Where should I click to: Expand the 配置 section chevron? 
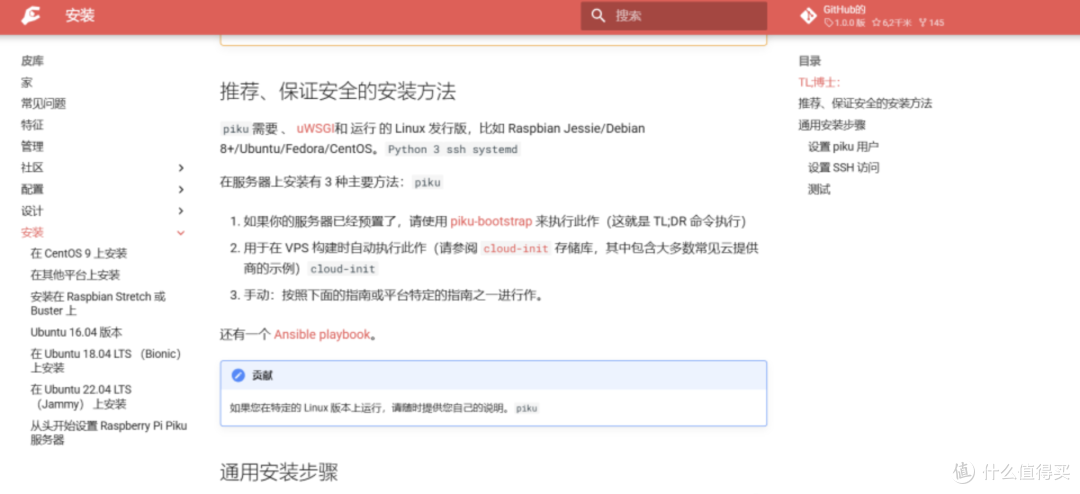click(180, 189)
